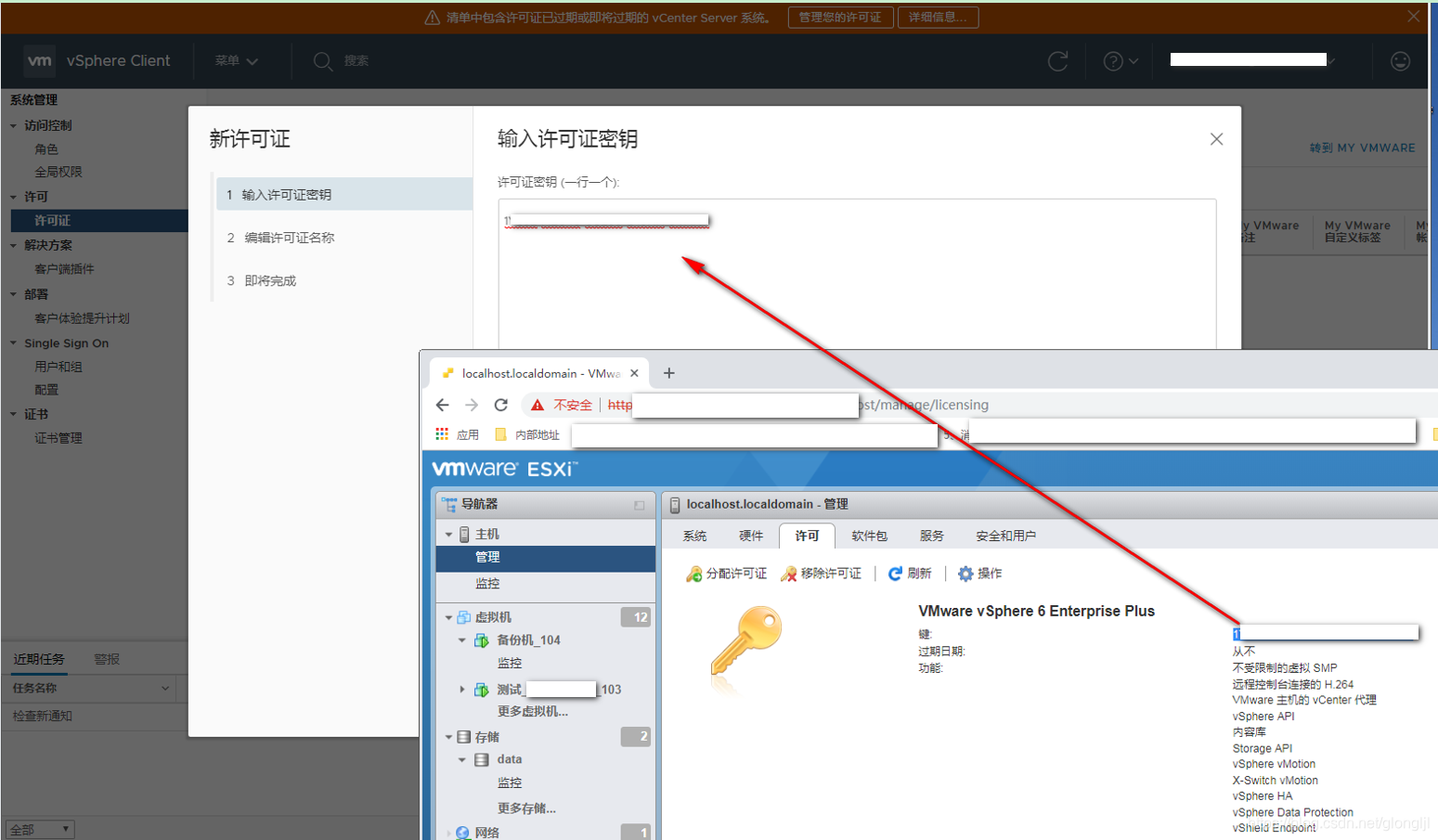The image size is (1438, 840).
Task: Switch to 近期任务 tab
Action: [x=39, y=659]
